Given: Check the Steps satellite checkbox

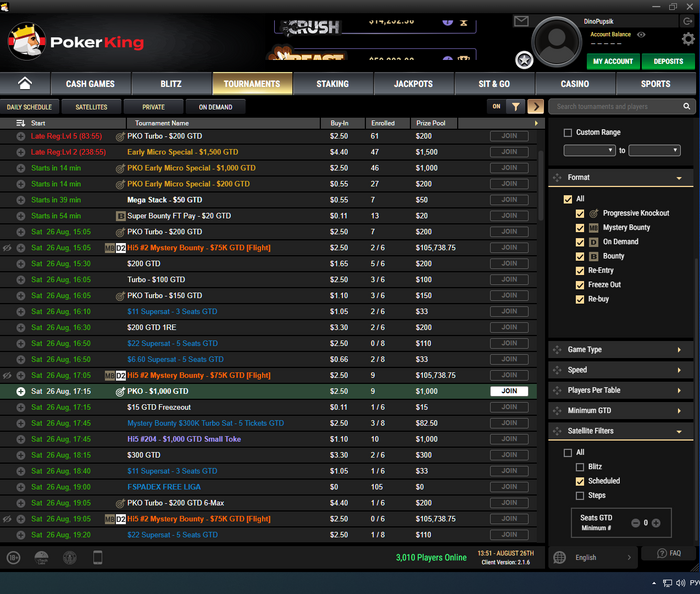Looking at the screenshot, I should coord(580,495).
